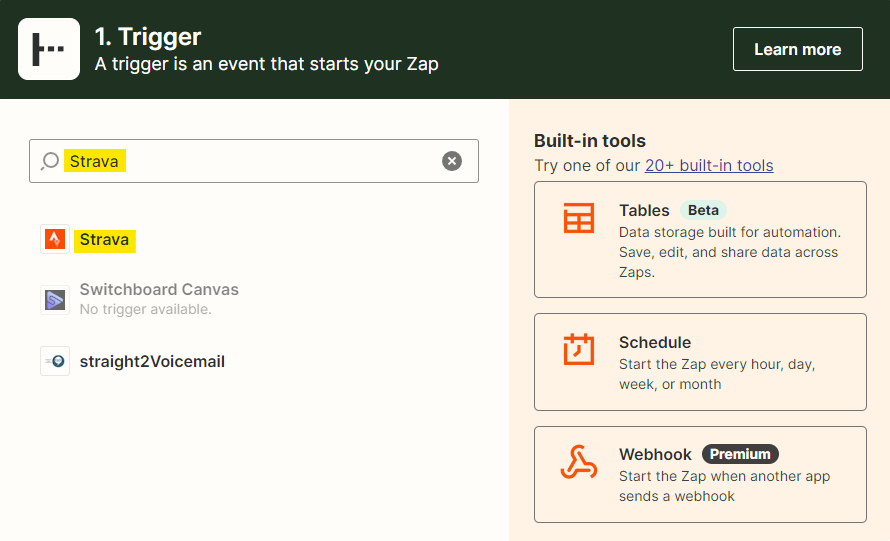
Task: Click the Trigger step icon in header
Action: pyautogui.click(x=49, y=49)
